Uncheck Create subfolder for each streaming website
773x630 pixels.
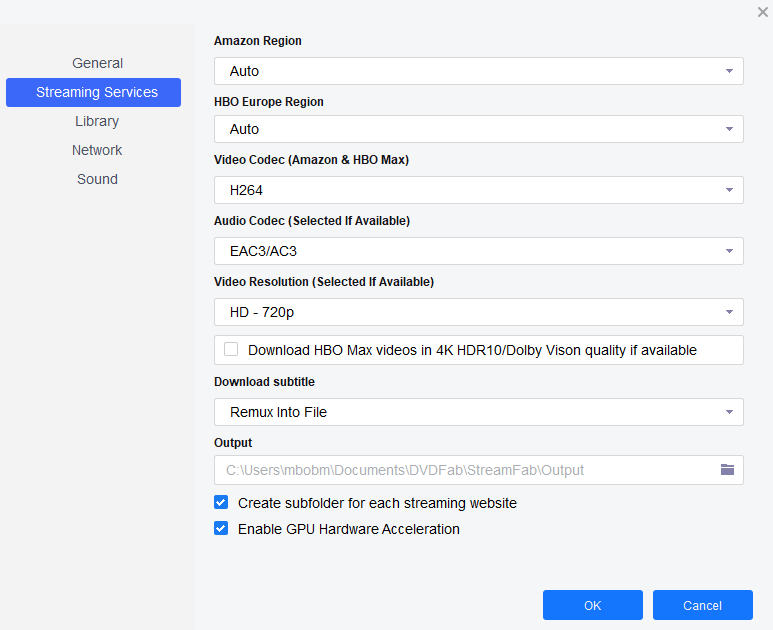coord(221,503)
